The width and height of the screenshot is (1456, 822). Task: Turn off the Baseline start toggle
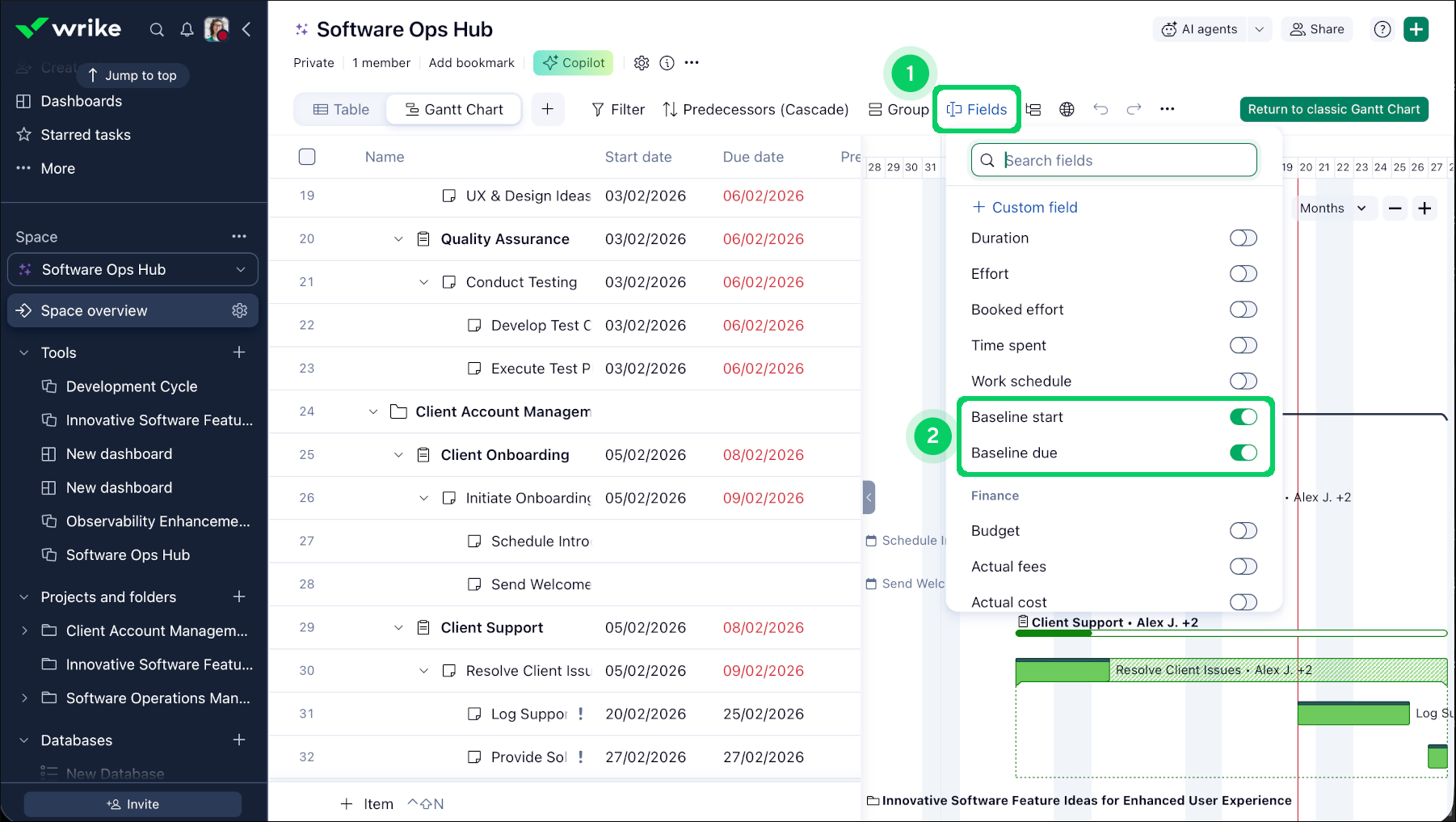pos(1243,417)
